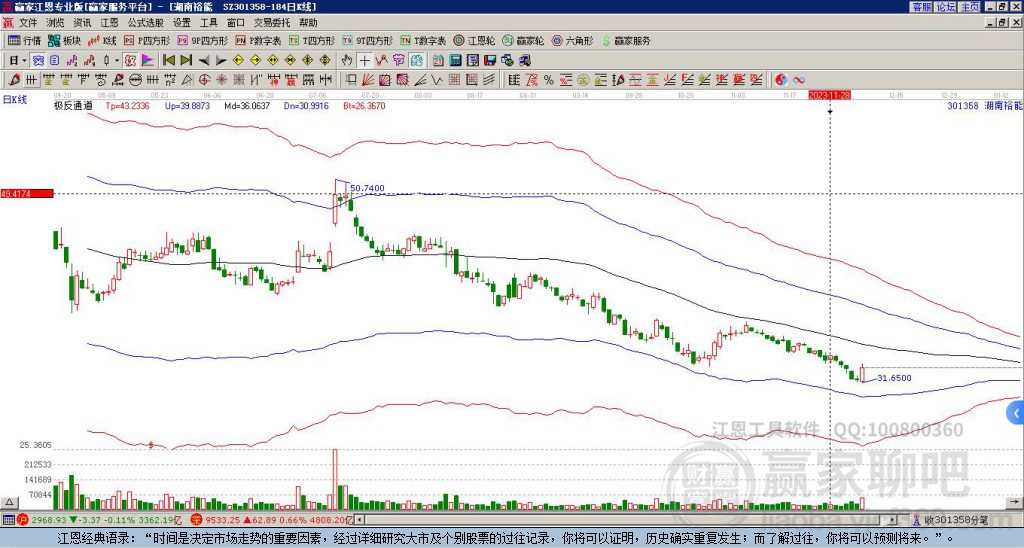The width and height of the screenshot is (1024, 548).
Task: Select the fan lines drawing tool
Action: click(368, 80)
